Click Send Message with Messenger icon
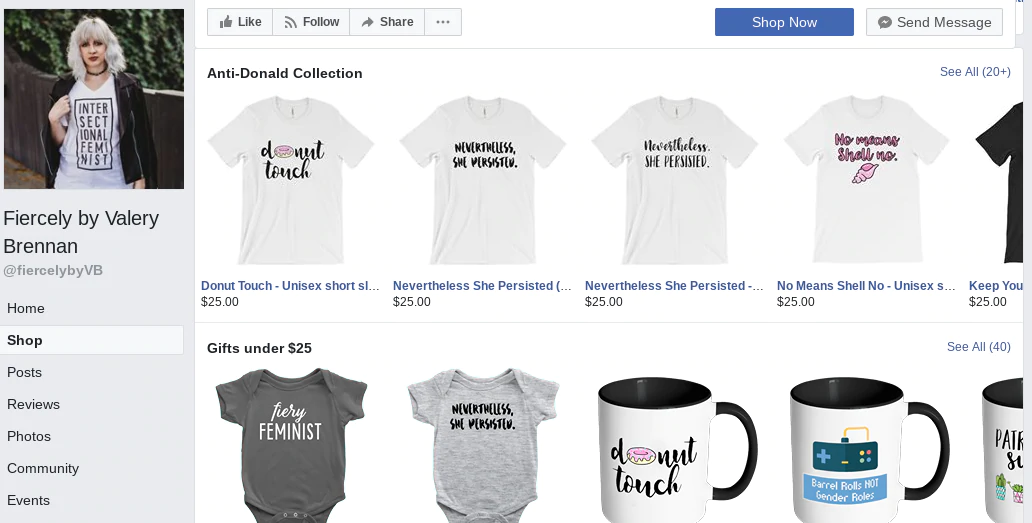This screenshot has width=1032, height=523. pyautogui.click(x=934, y=22)
